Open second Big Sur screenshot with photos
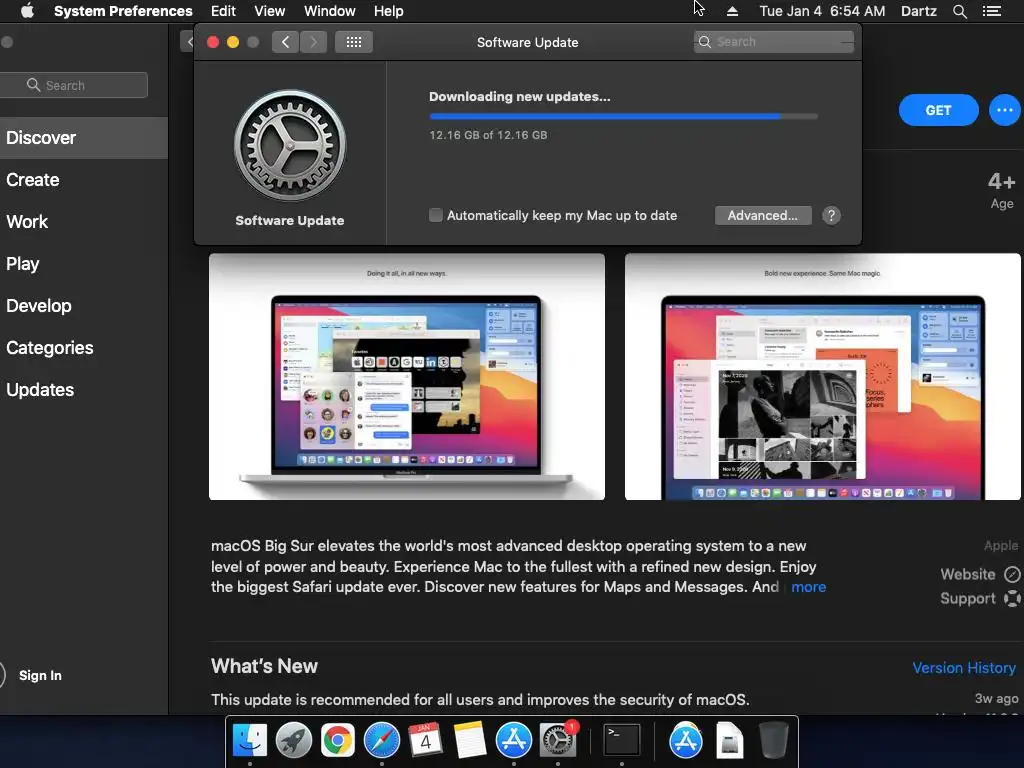This screenshot has width=1024, height=768. 823,377
